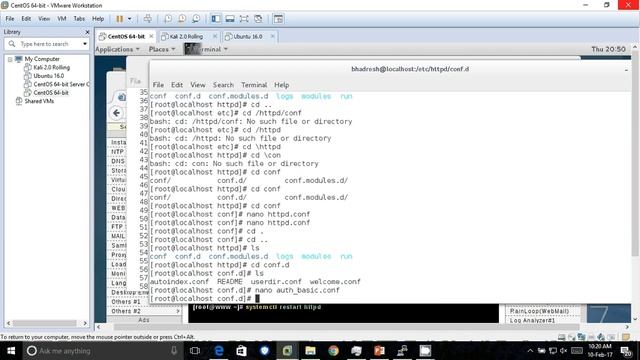Switch to the Kali 2.0 Rolling tab
Viewport: 640px width, 360px height.
point(186,36)
